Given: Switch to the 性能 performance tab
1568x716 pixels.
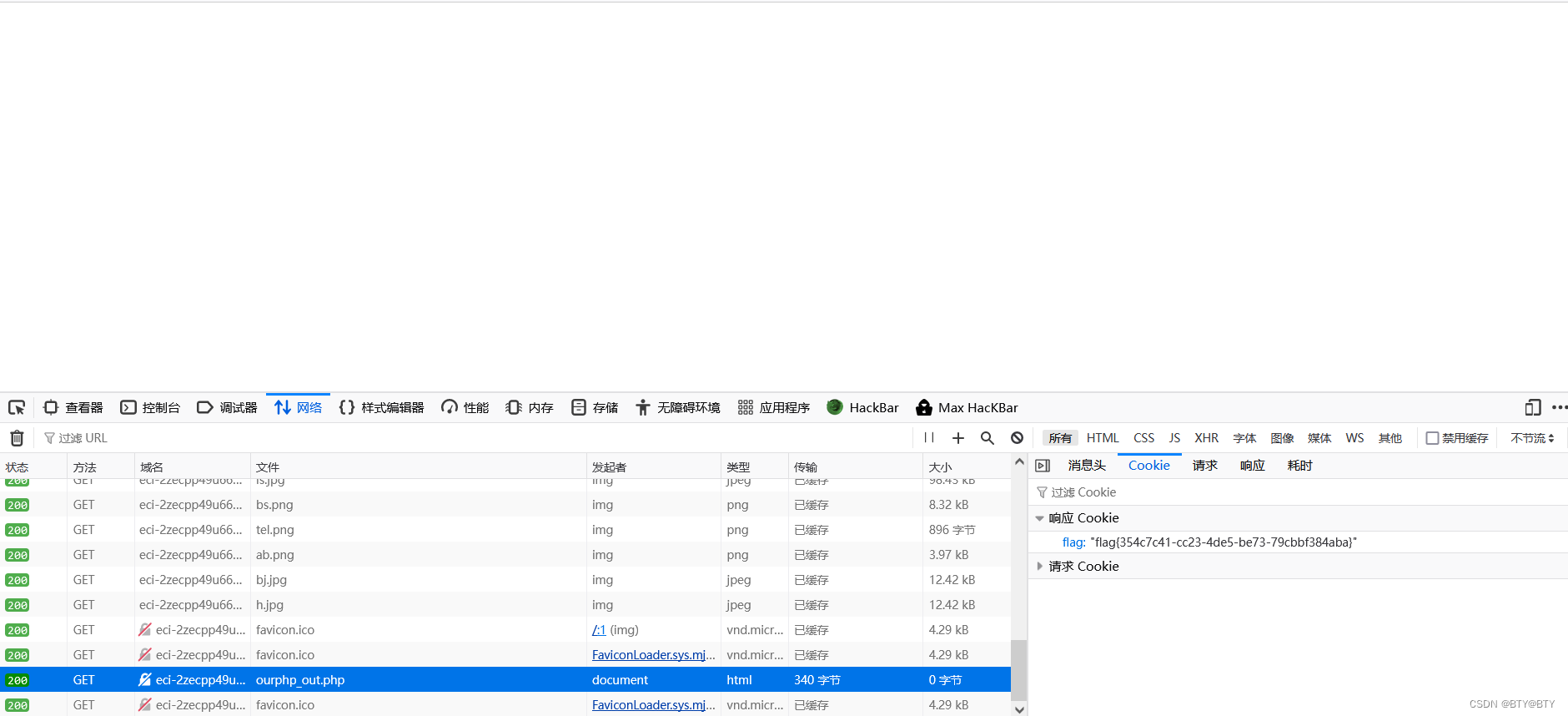Looking at the screenshot, I should tap(465, 407).
